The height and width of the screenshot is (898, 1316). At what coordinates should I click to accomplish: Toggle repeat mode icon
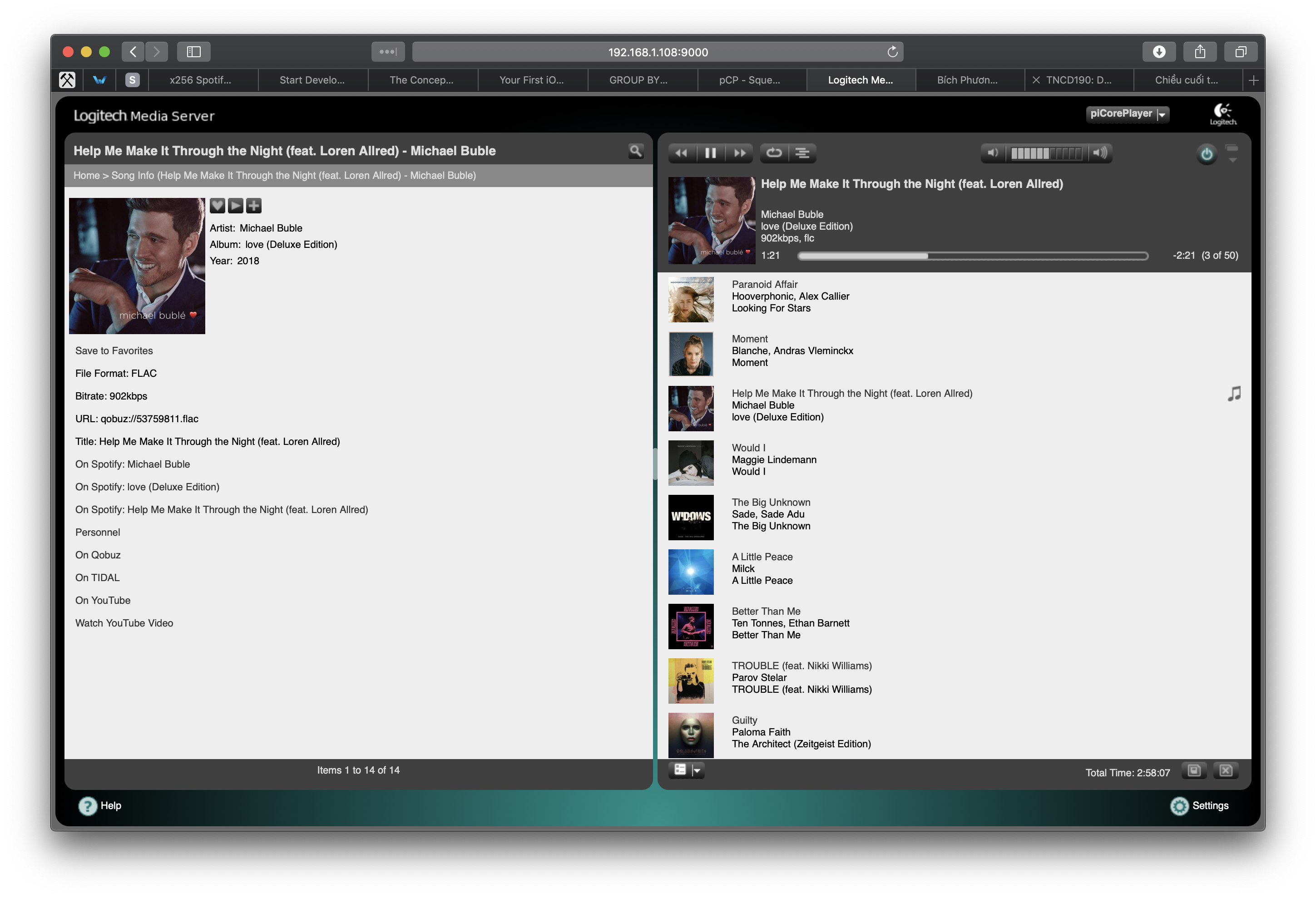coord(773,153)
